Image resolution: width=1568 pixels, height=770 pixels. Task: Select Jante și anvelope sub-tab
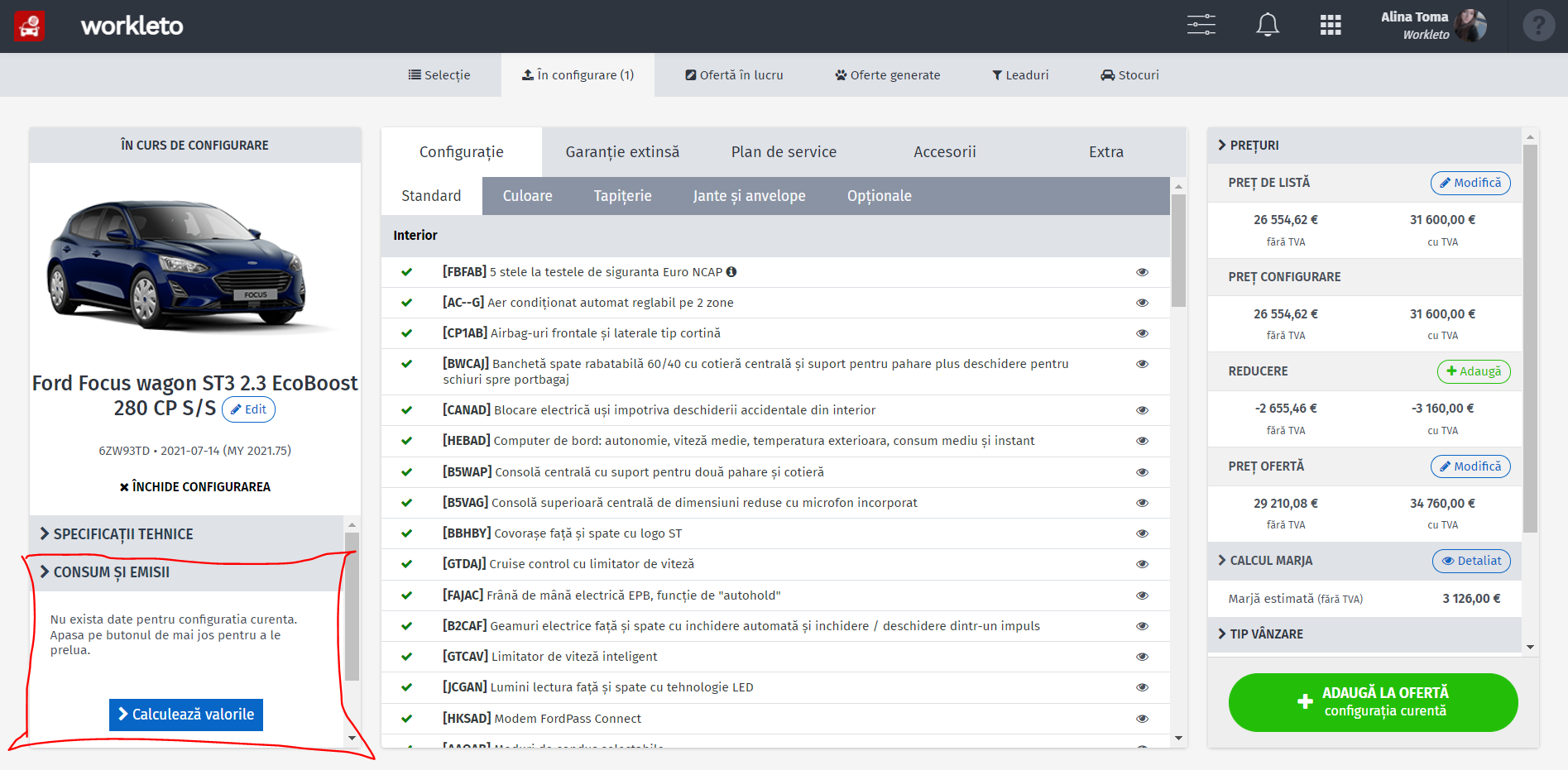coord(749,196)
